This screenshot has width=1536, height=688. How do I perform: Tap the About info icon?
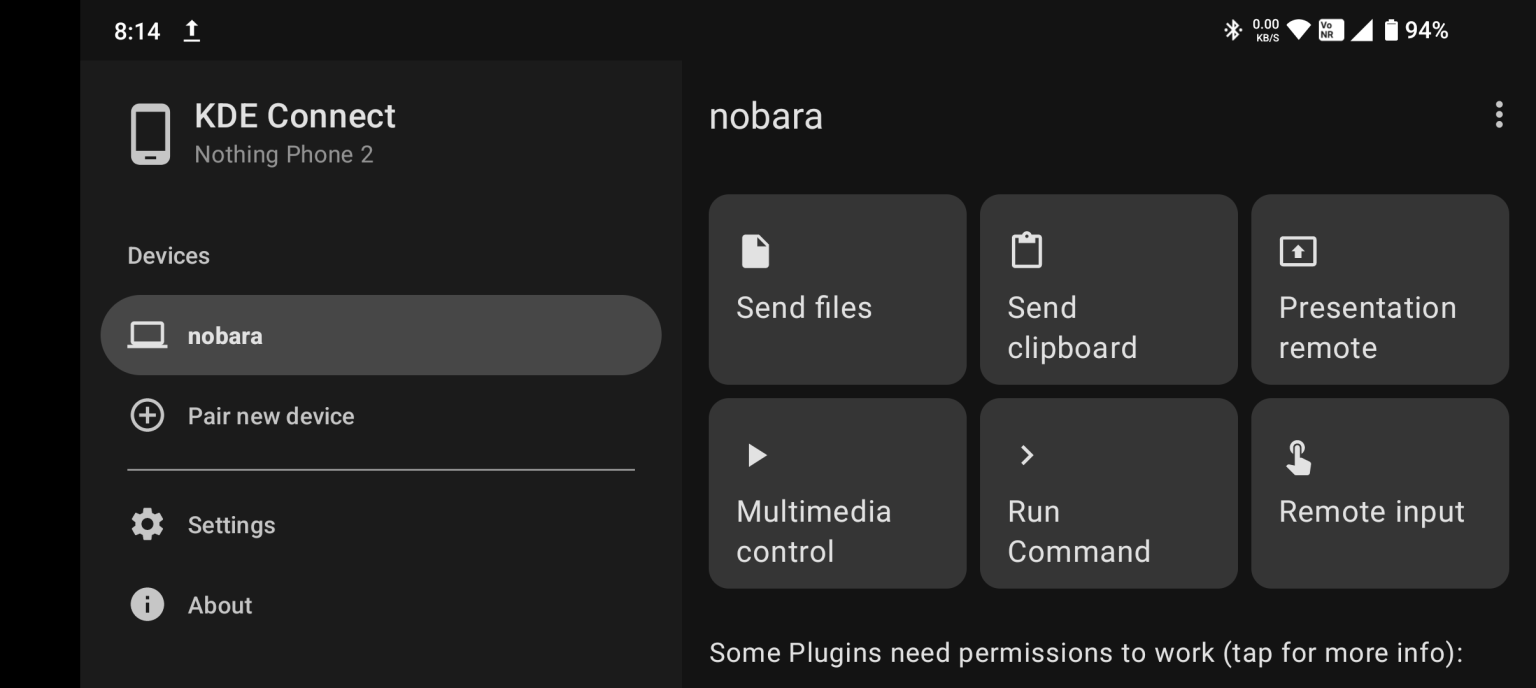point(147,604)
